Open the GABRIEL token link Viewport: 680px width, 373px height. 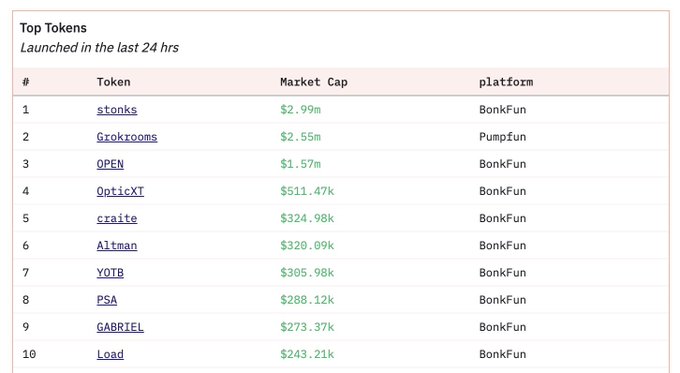(120, 327)
